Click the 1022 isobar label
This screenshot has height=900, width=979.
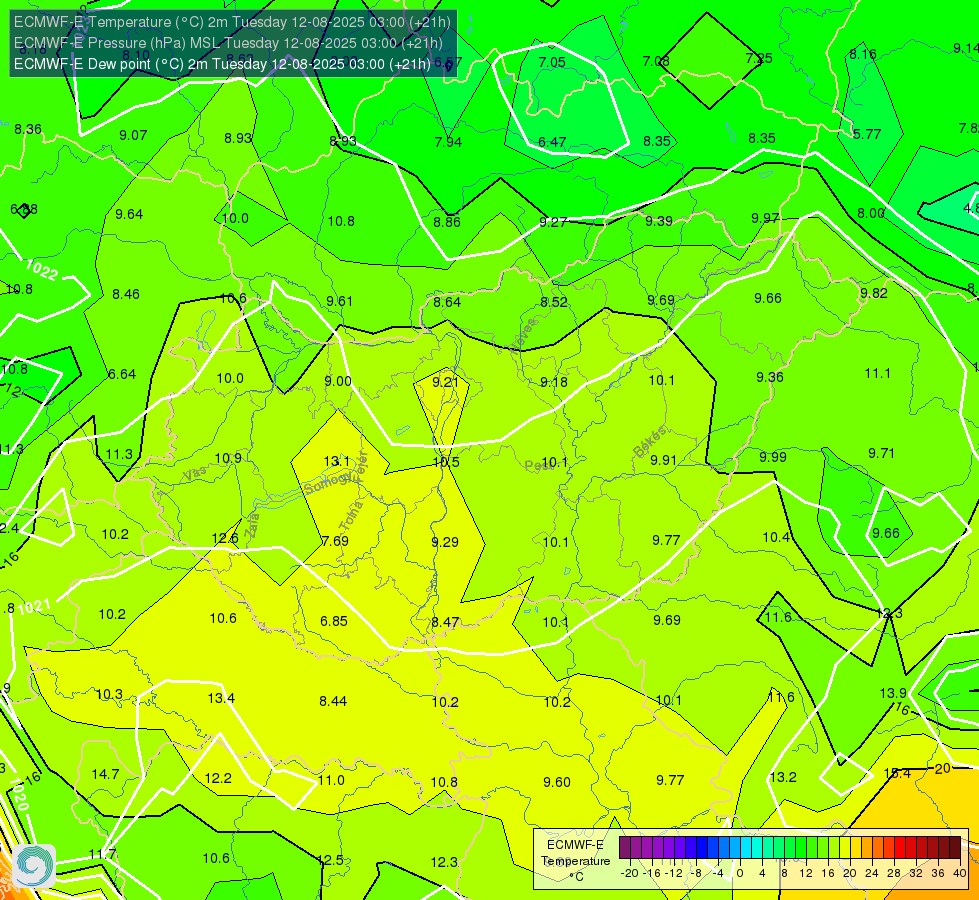click(x=42, y=270)
